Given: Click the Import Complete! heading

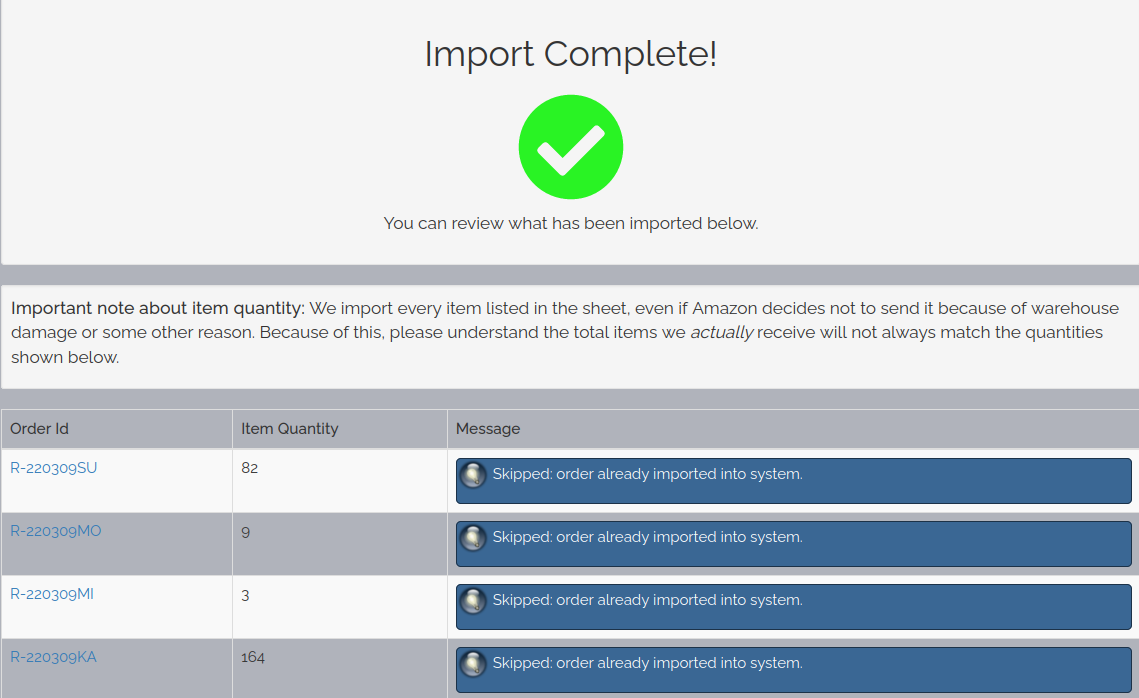Looking at the screenshot, I should click(570, 54).
